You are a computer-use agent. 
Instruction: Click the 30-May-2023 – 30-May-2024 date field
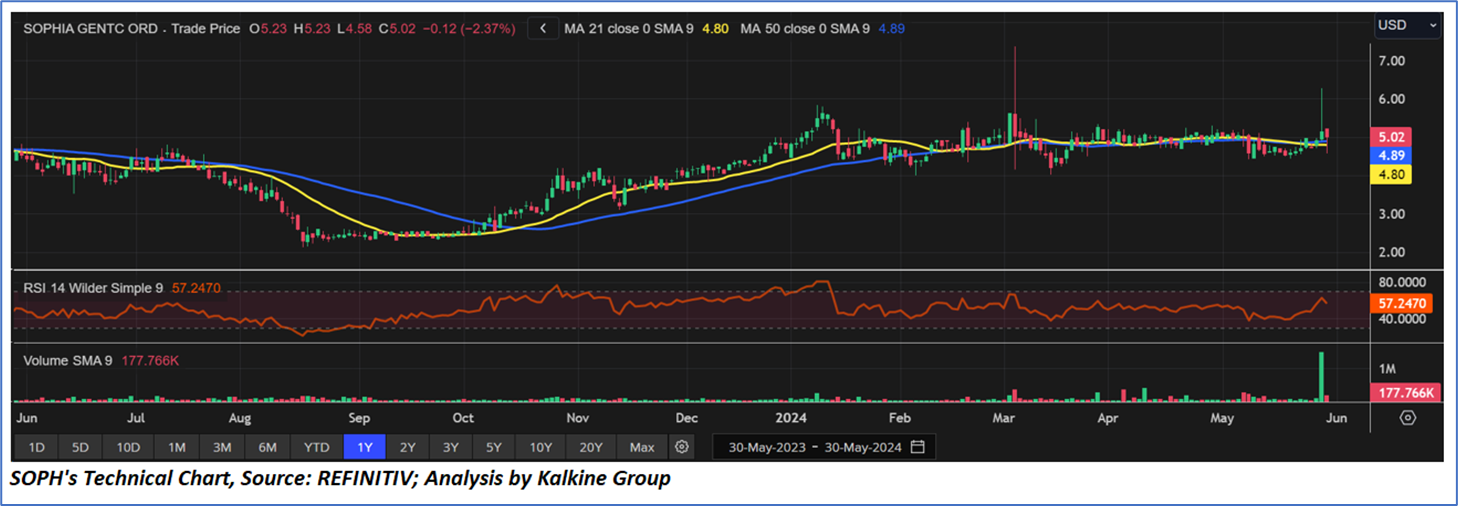(815, 447)
